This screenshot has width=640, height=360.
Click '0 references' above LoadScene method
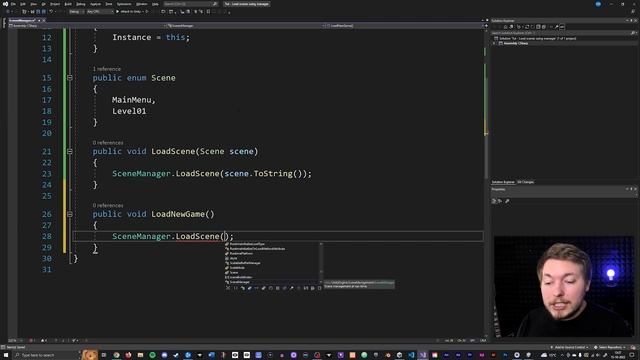[x=108, y=142]
